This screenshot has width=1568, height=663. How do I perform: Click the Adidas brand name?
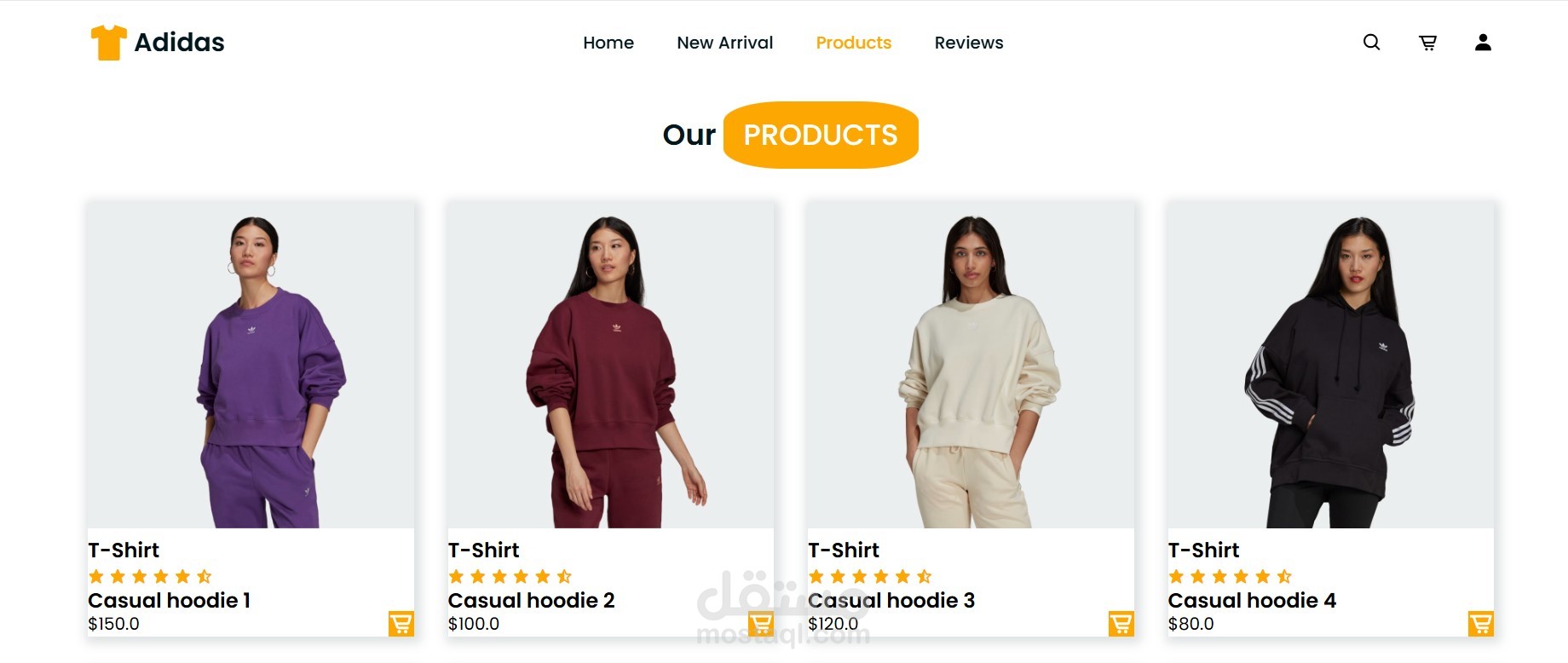(179, 43)
